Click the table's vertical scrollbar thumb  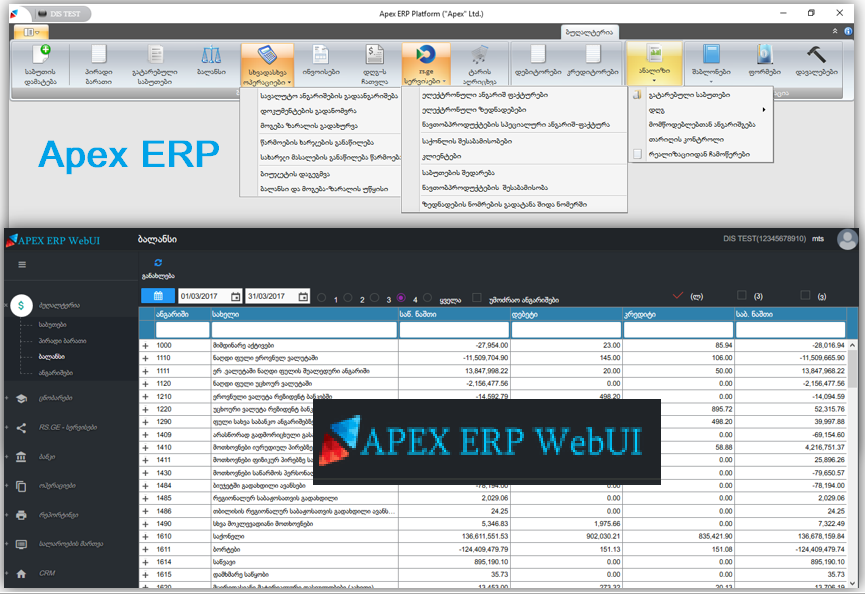852,369
